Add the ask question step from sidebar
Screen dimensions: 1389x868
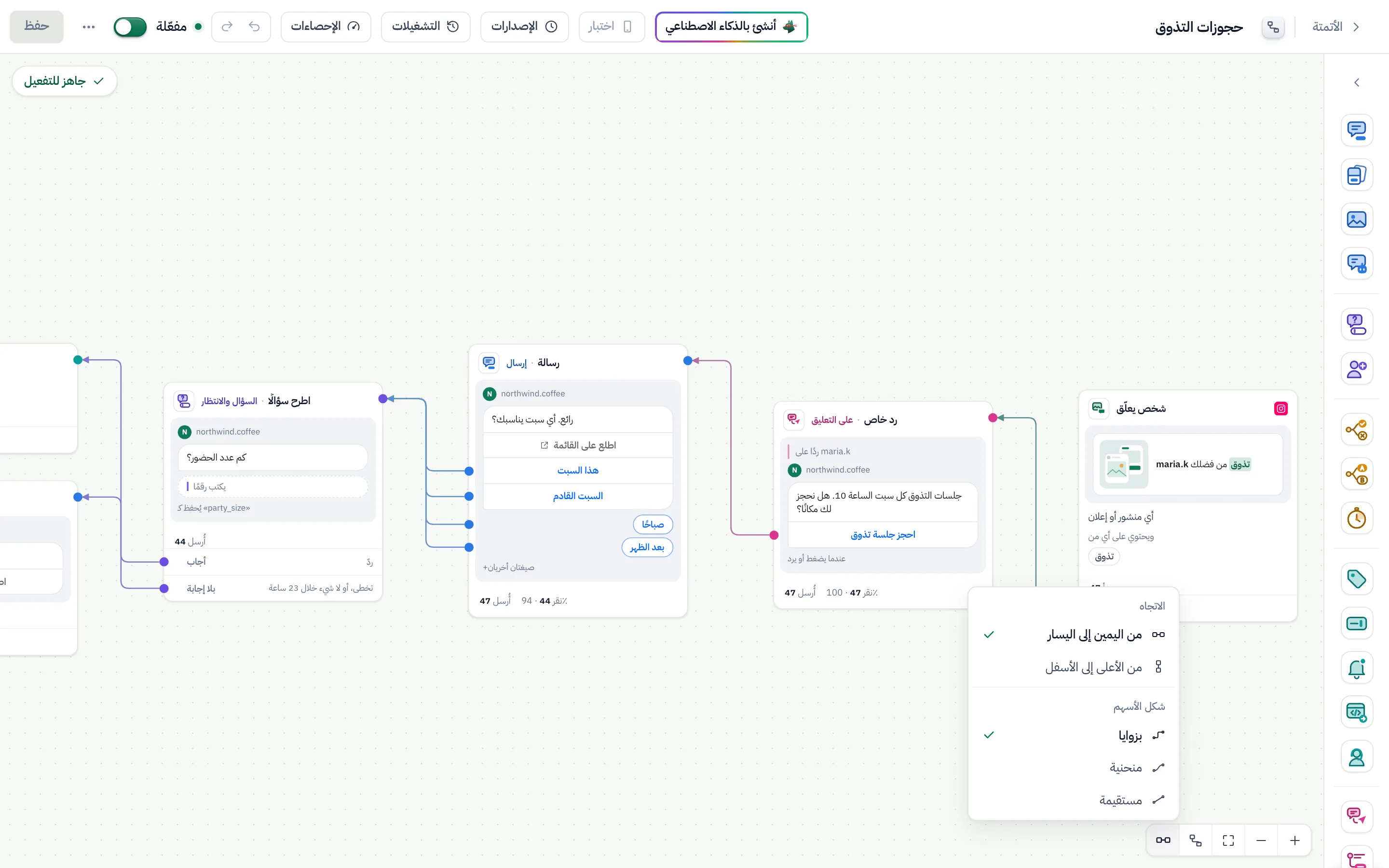(x=1356, y=325)
